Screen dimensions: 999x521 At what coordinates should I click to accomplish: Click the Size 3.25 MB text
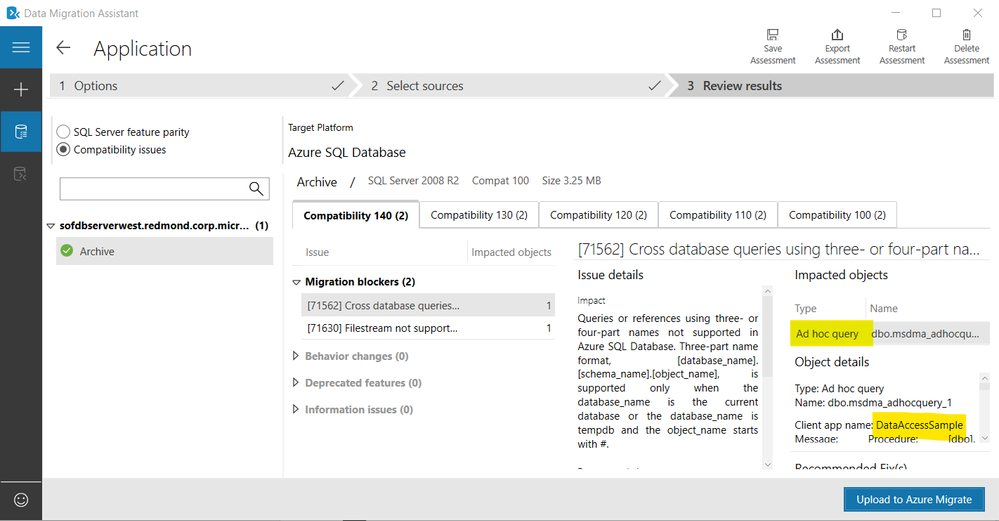[x=571, y=181]
